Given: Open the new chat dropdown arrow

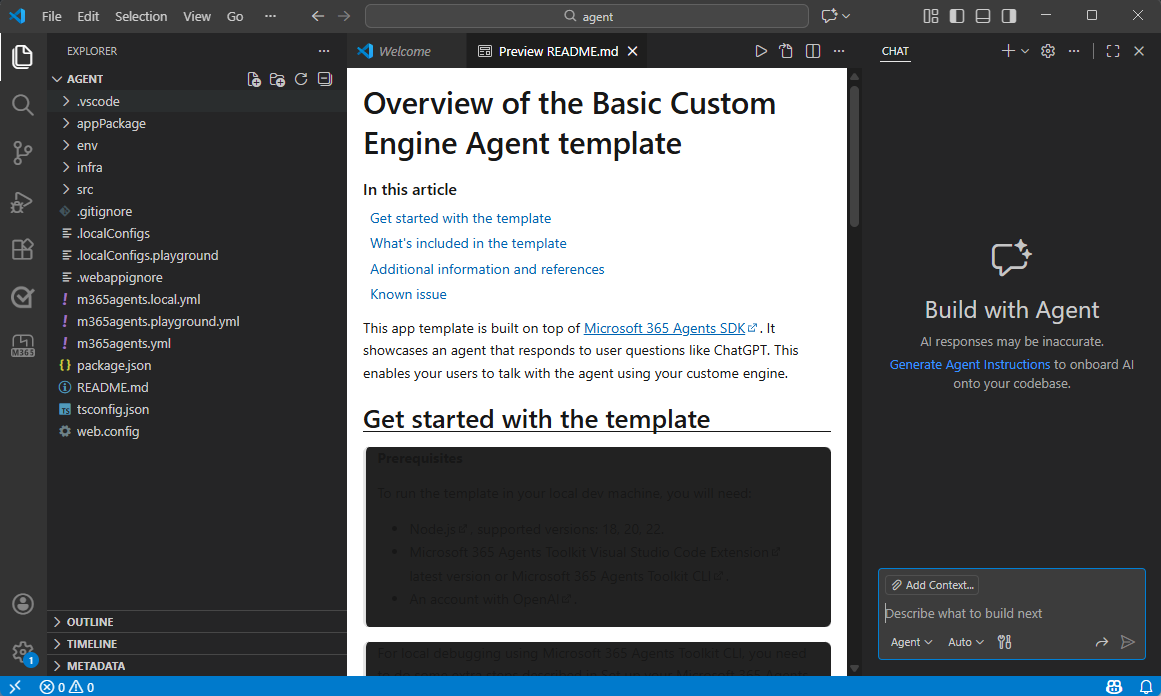Looking at the screenshot, I should point(1025,51).
